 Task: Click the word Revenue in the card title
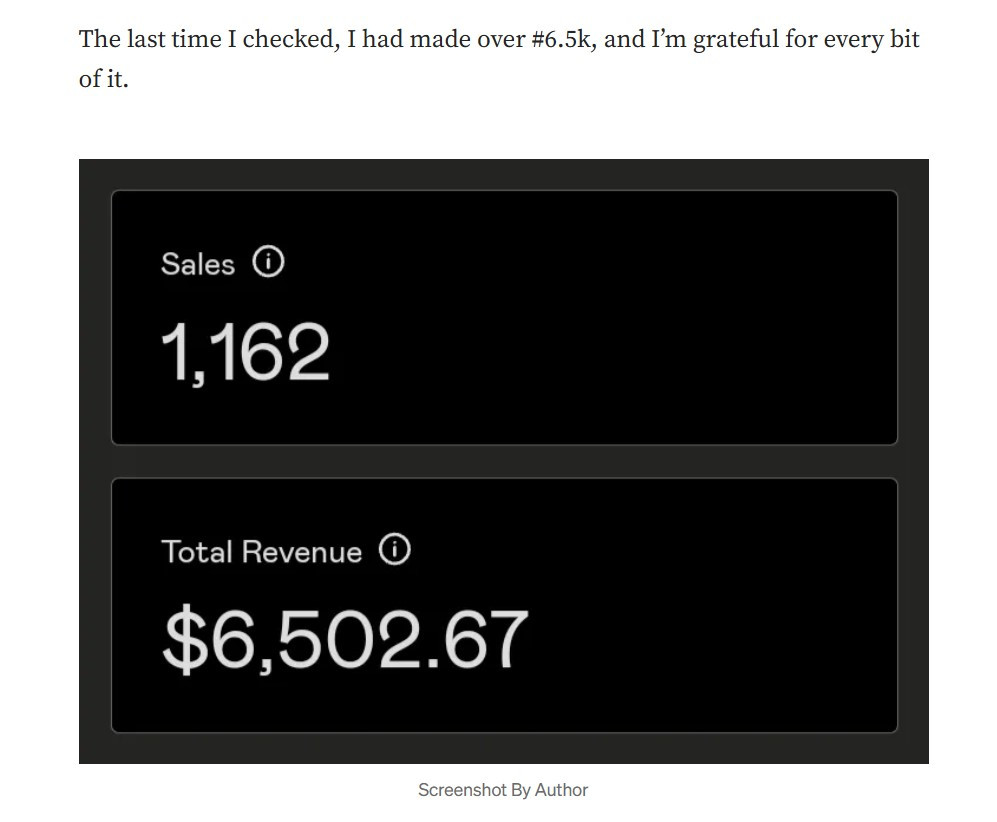click(x=302, y=552)
